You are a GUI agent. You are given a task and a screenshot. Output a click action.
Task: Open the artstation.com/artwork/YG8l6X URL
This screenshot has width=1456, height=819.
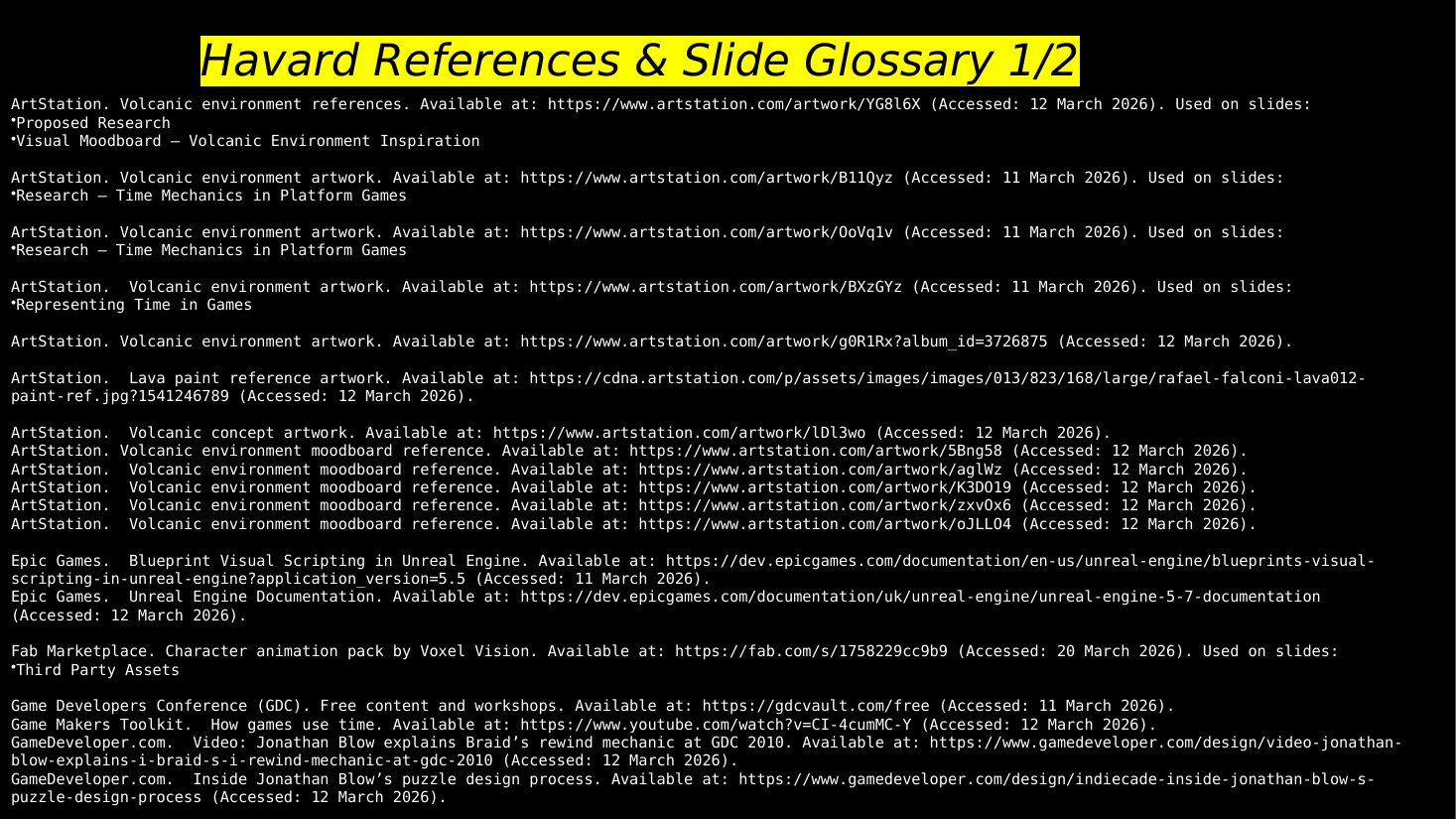(x=734, y=104)
